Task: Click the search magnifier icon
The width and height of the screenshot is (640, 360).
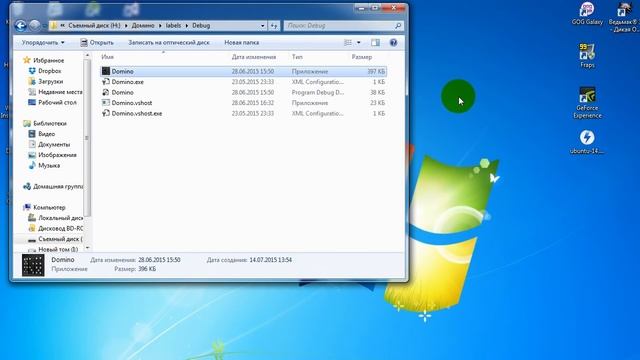Action: (x=398, y=26)
